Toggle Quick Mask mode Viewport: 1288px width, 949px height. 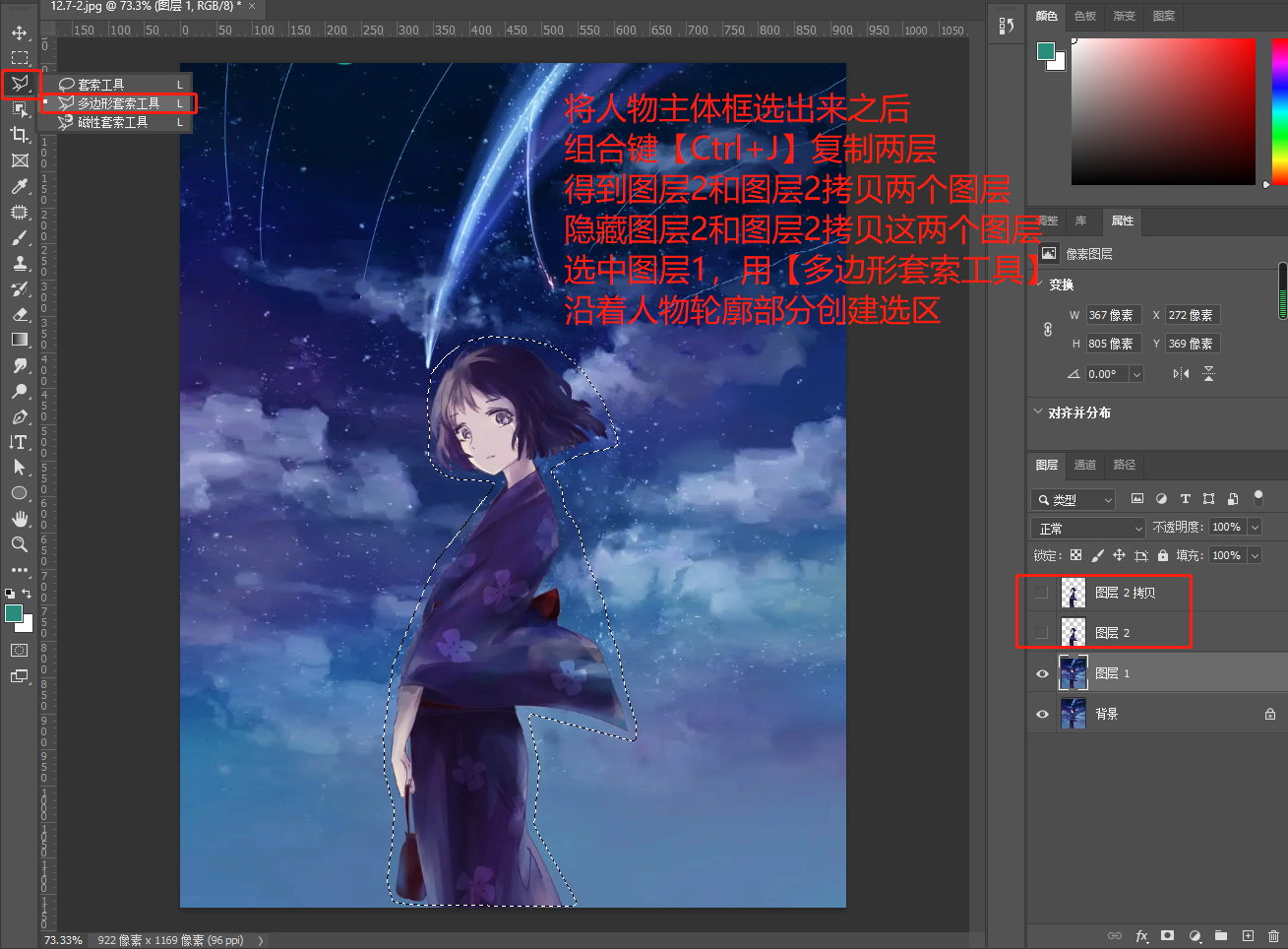point(19,650)
